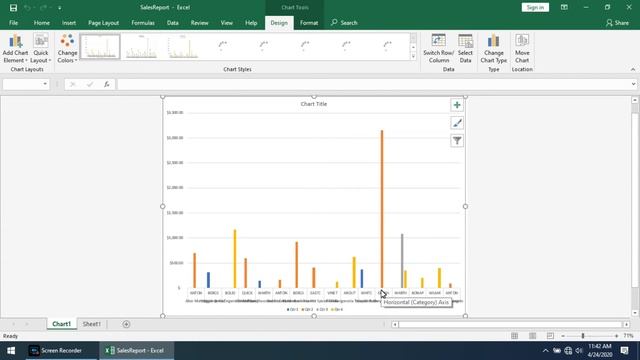Click Chart Styles gallery scroll-up arrow
640x360 pixels.
(x=413, y=38)
